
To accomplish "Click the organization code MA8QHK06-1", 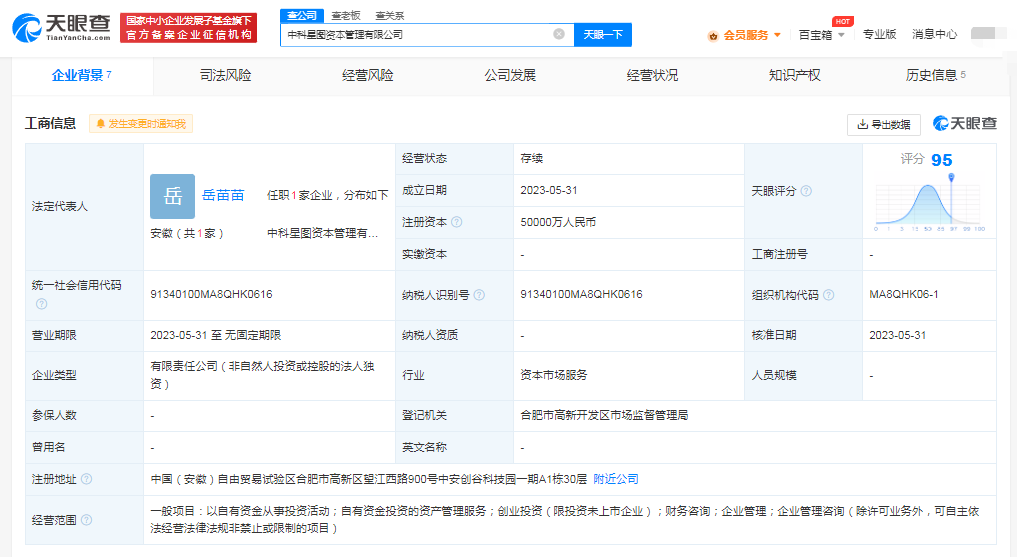I will pyautogui.click(x=903, y=294).
